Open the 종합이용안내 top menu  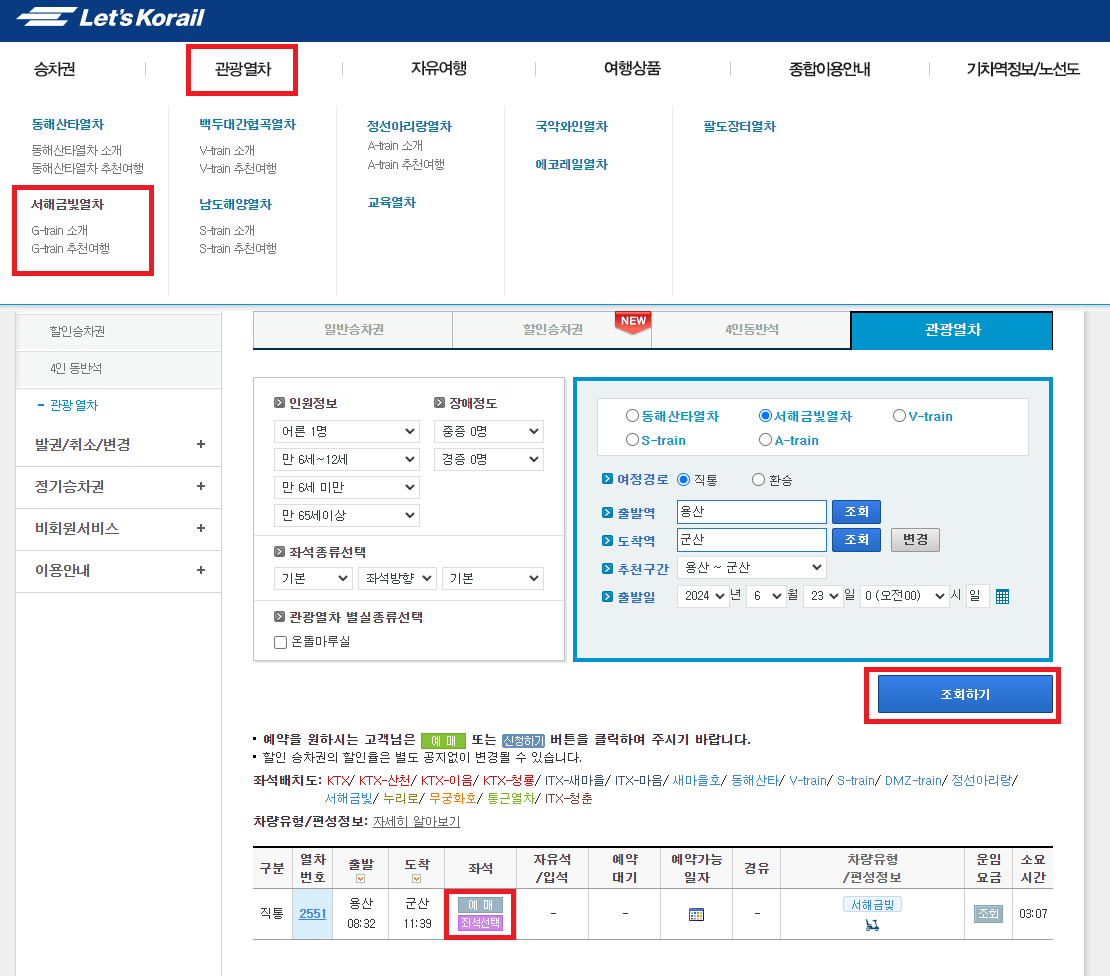(x=830, y=69)
